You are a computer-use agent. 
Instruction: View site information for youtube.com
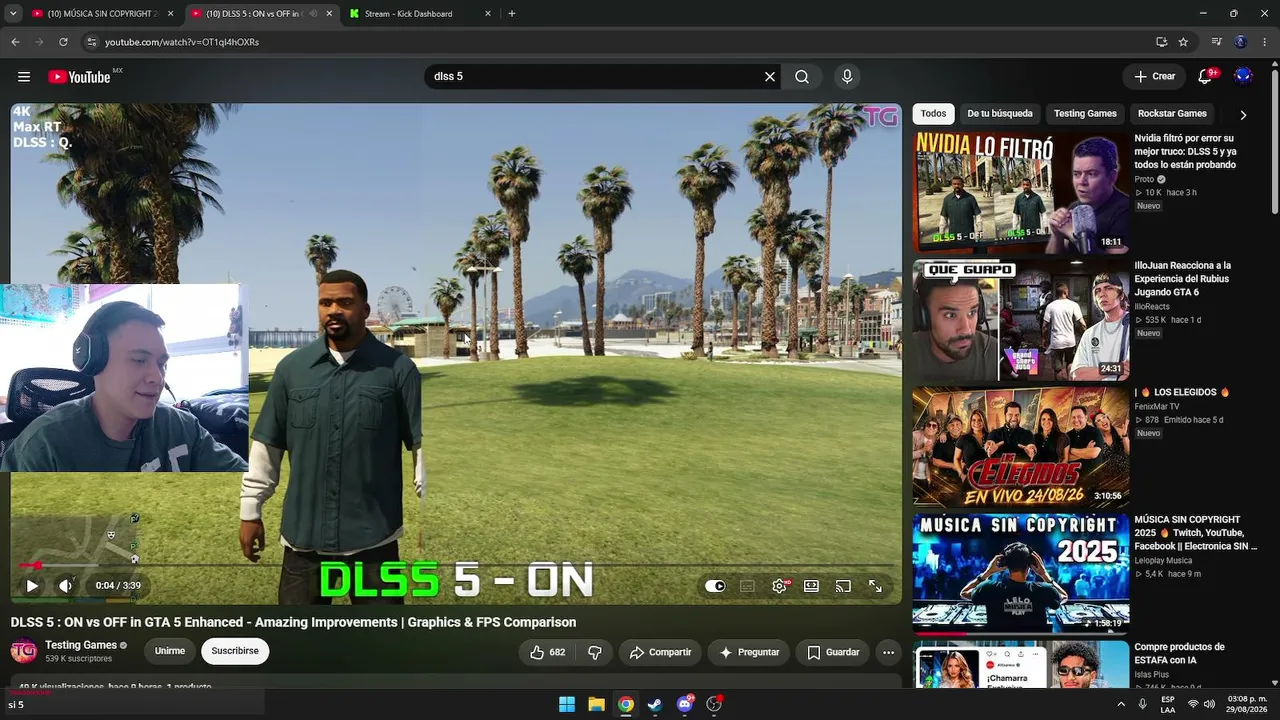coord(91,42)
